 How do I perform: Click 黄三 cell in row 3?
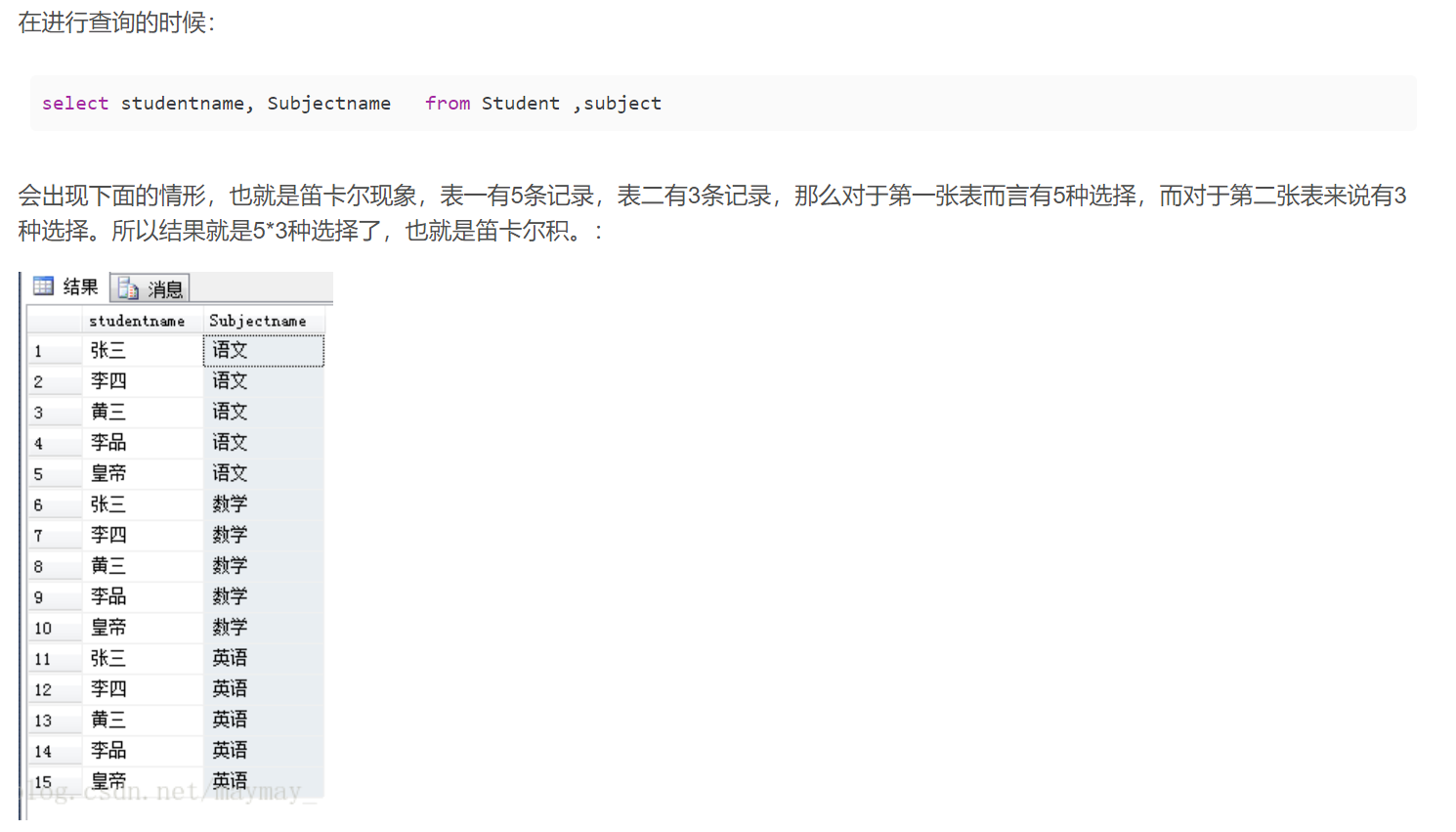point(142,412)
